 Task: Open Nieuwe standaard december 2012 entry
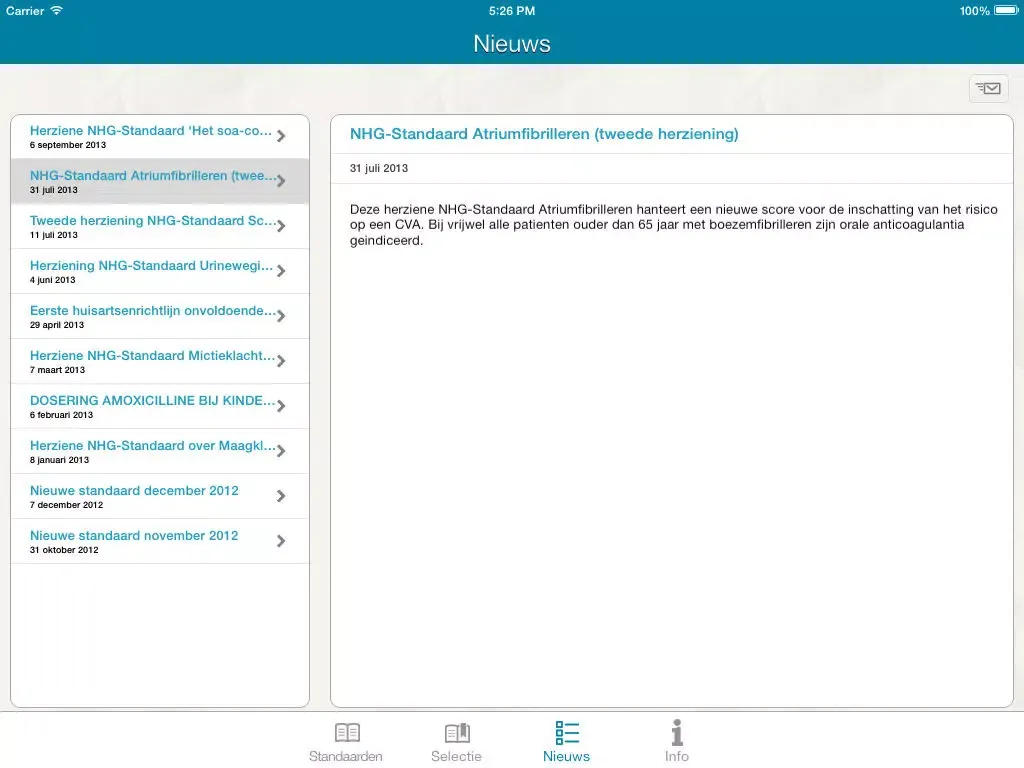[x=150, y=496]
